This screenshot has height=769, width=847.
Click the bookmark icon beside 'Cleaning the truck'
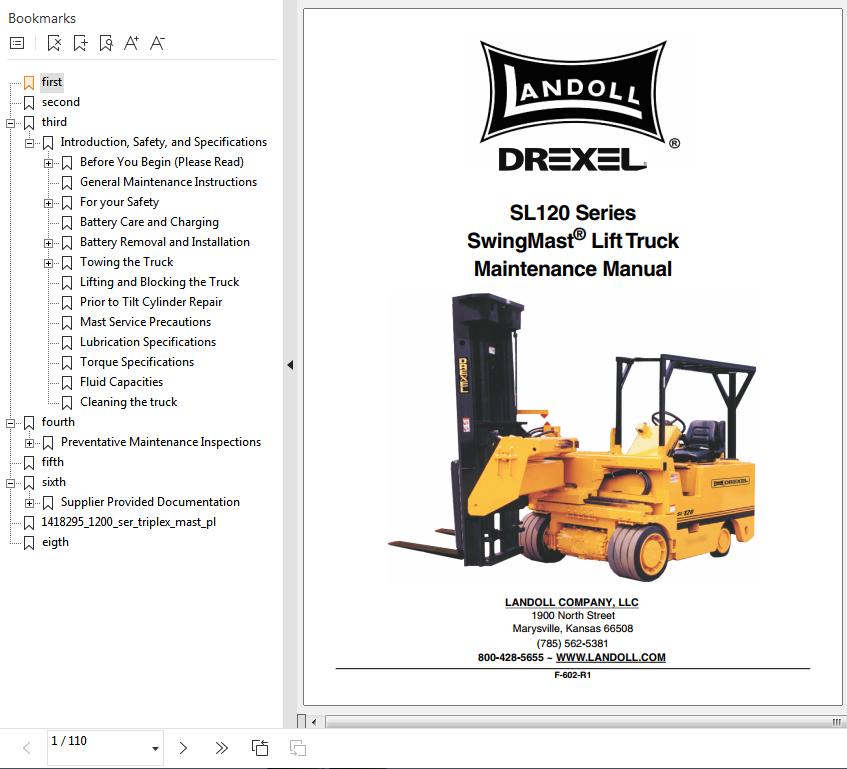click(67, 402)
